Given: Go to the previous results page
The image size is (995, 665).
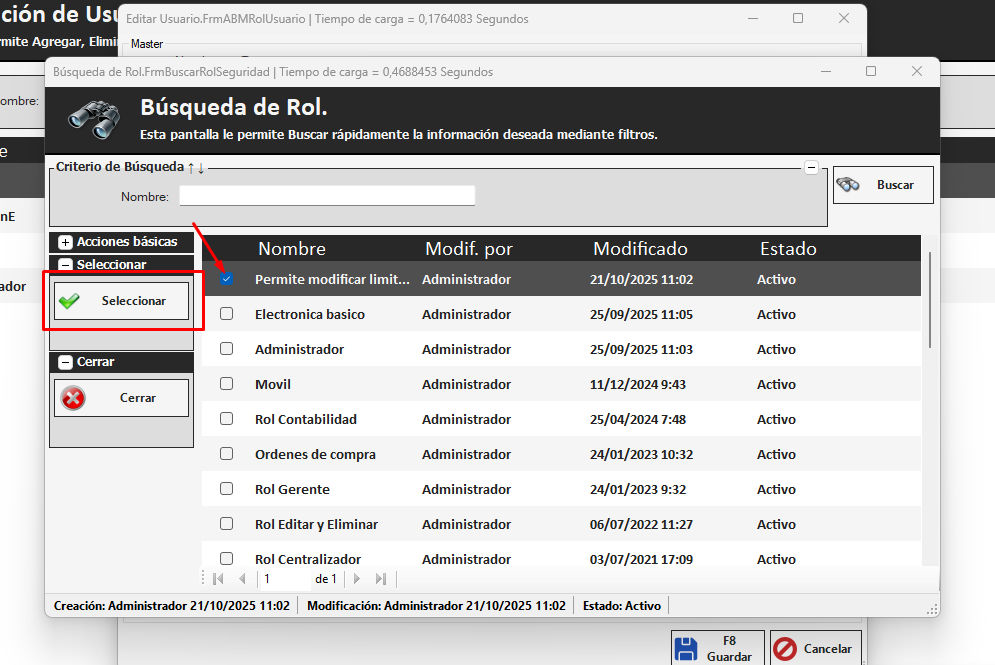Looking at the screenshot, I should [x=242, y=579].
